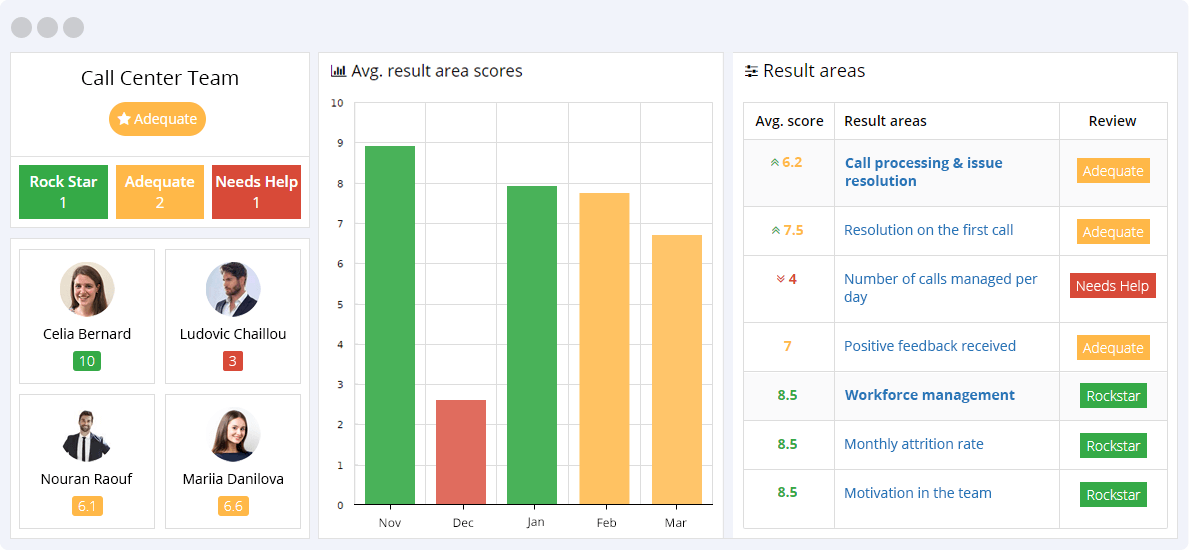Filter by the Needs Help tile

pyautogui.click(x=256, y=192)
